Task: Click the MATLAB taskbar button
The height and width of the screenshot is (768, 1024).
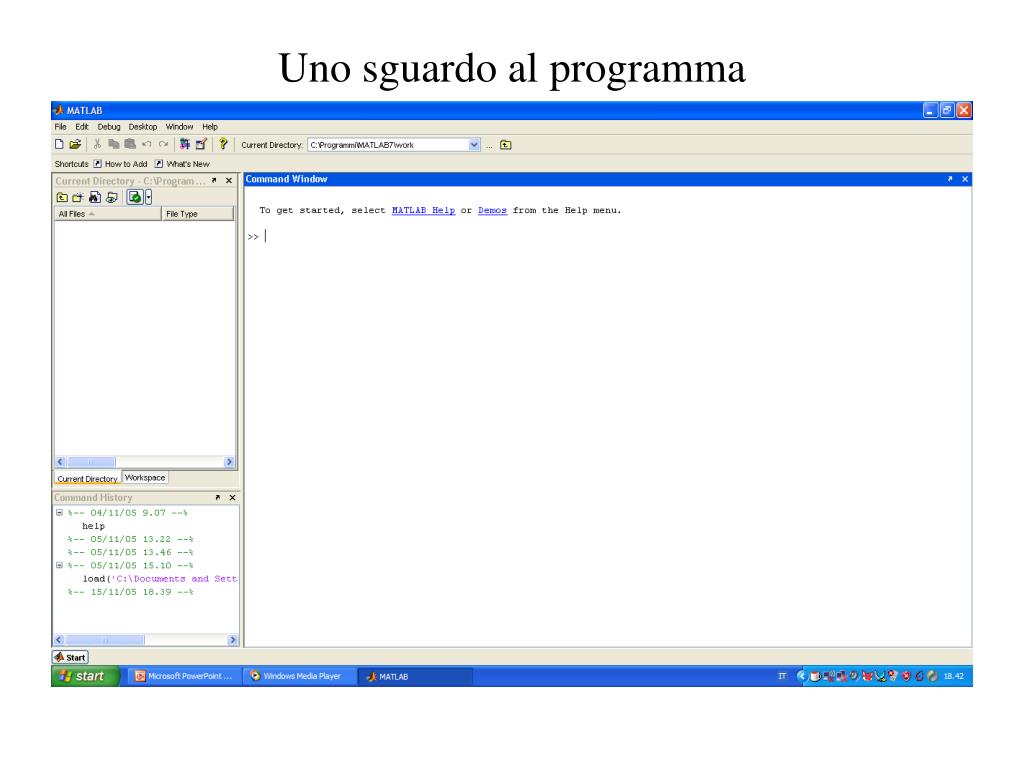Action: click(415, 677)
